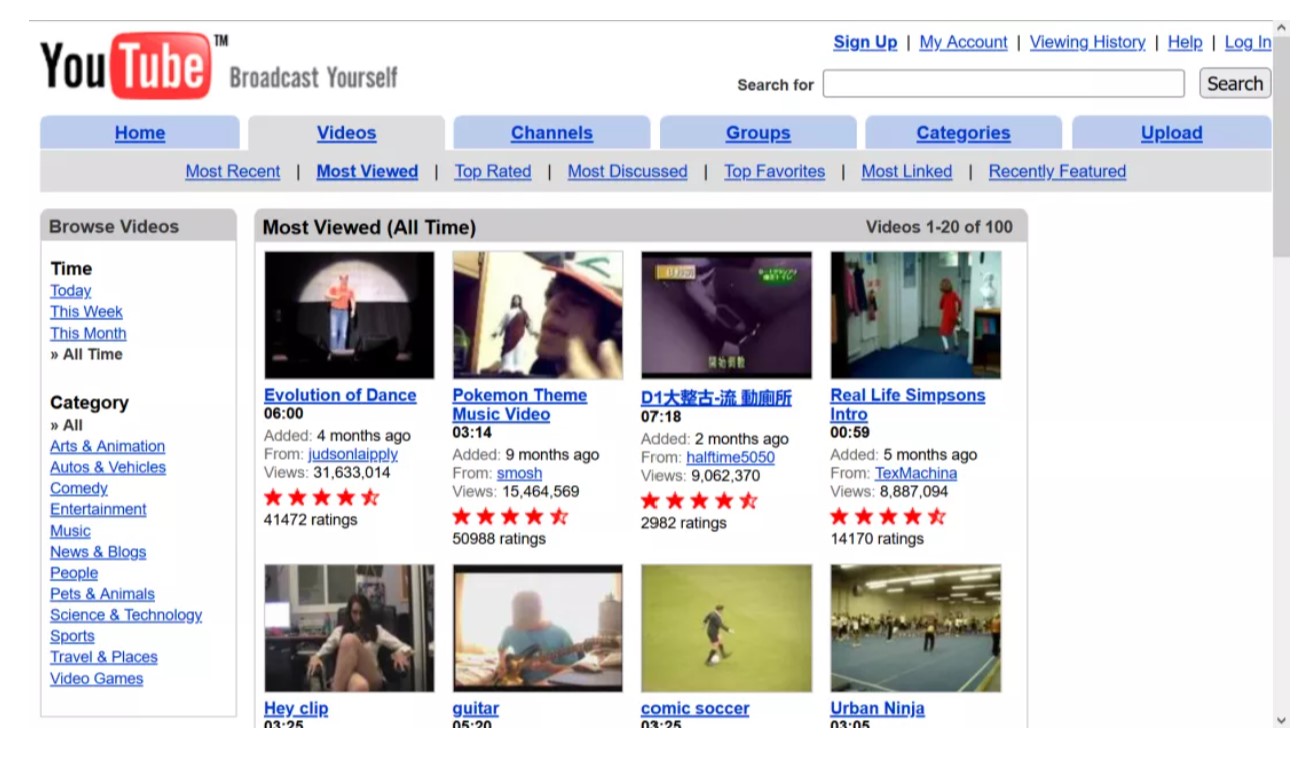Open the Urban Ninja thumbnail
The image size is (1308, 762).
point(916,628)
